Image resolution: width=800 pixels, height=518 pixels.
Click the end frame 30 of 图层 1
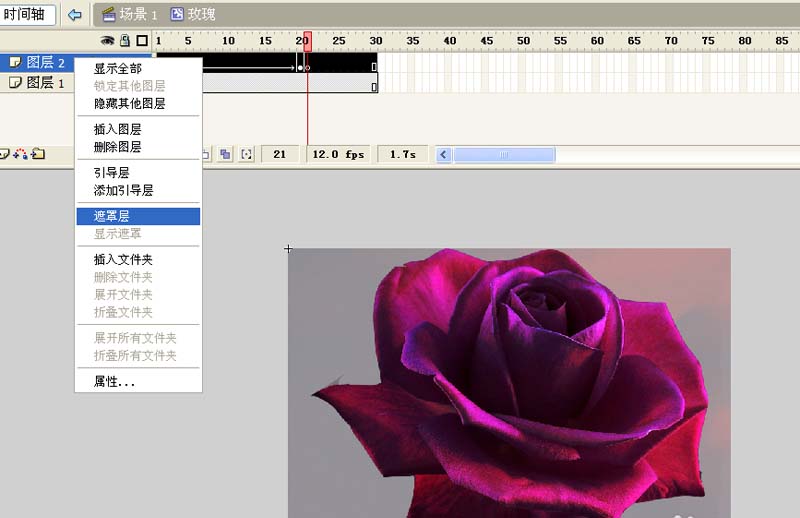click(x=374, y=87)
